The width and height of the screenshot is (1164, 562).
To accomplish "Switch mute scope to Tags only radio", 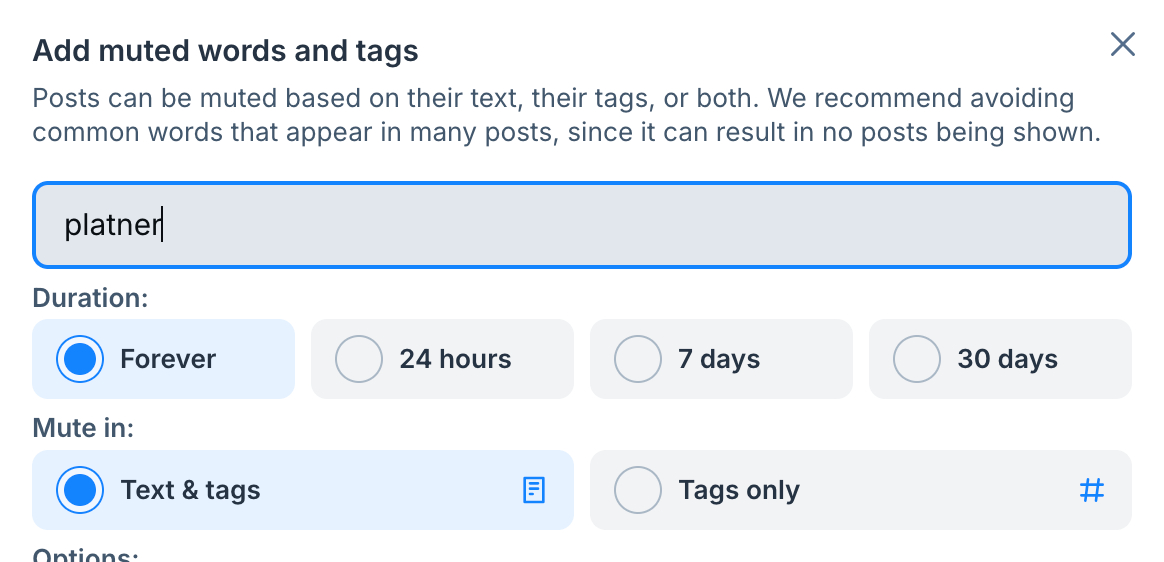I will point(637,490).
